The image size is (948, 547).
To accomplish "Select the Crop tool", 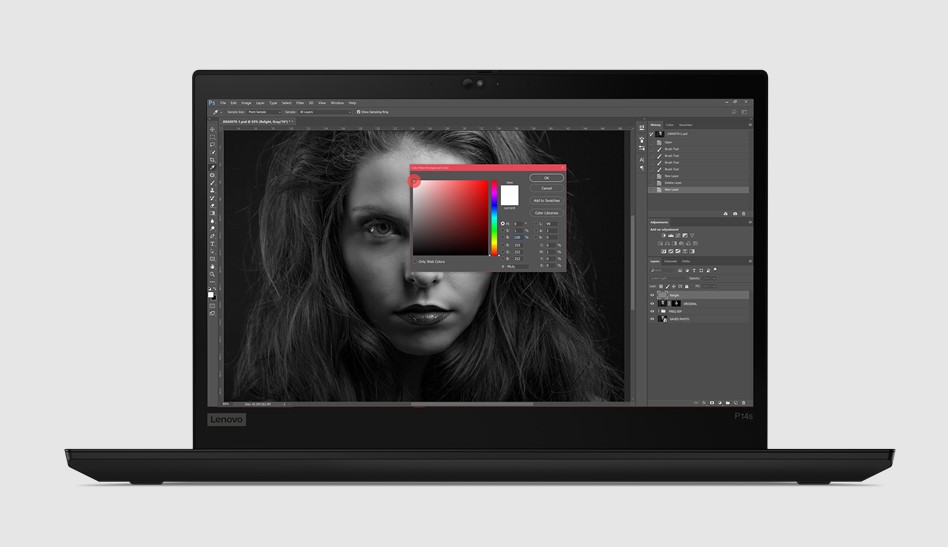I will point(212,160).
